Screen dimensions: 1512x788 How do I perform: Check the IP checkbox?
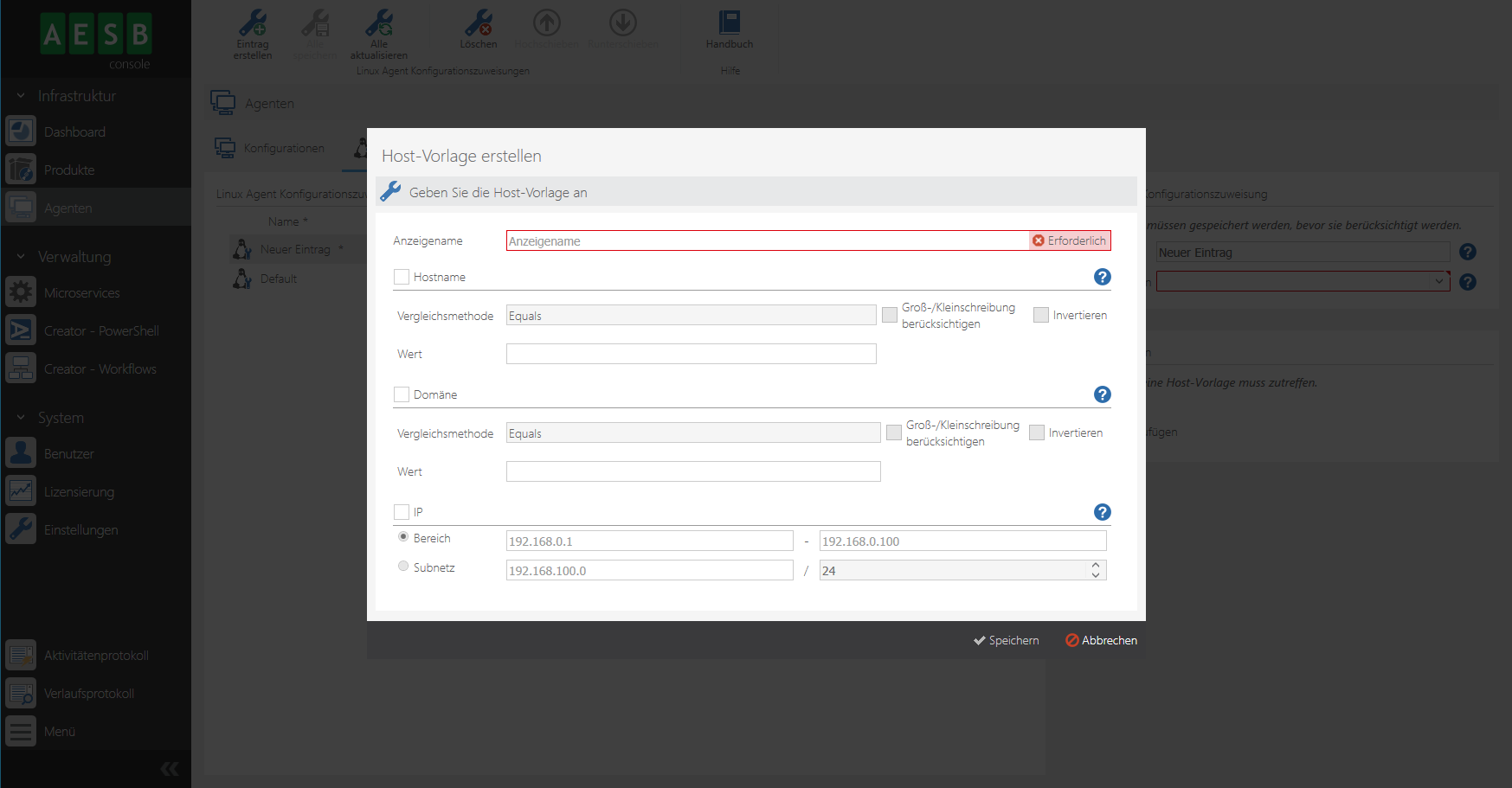402,512
